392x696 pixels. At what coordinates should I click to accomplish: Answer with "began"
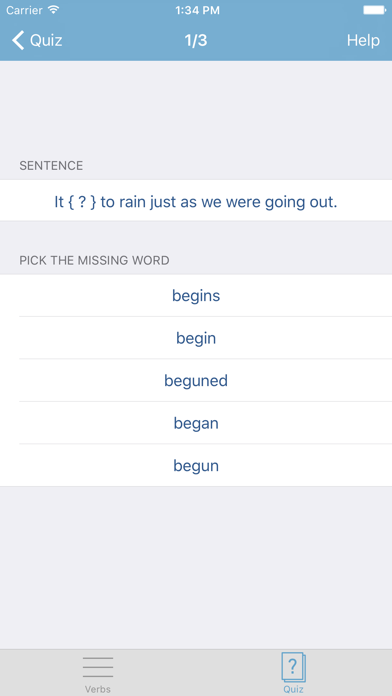[x=196, y=423]
